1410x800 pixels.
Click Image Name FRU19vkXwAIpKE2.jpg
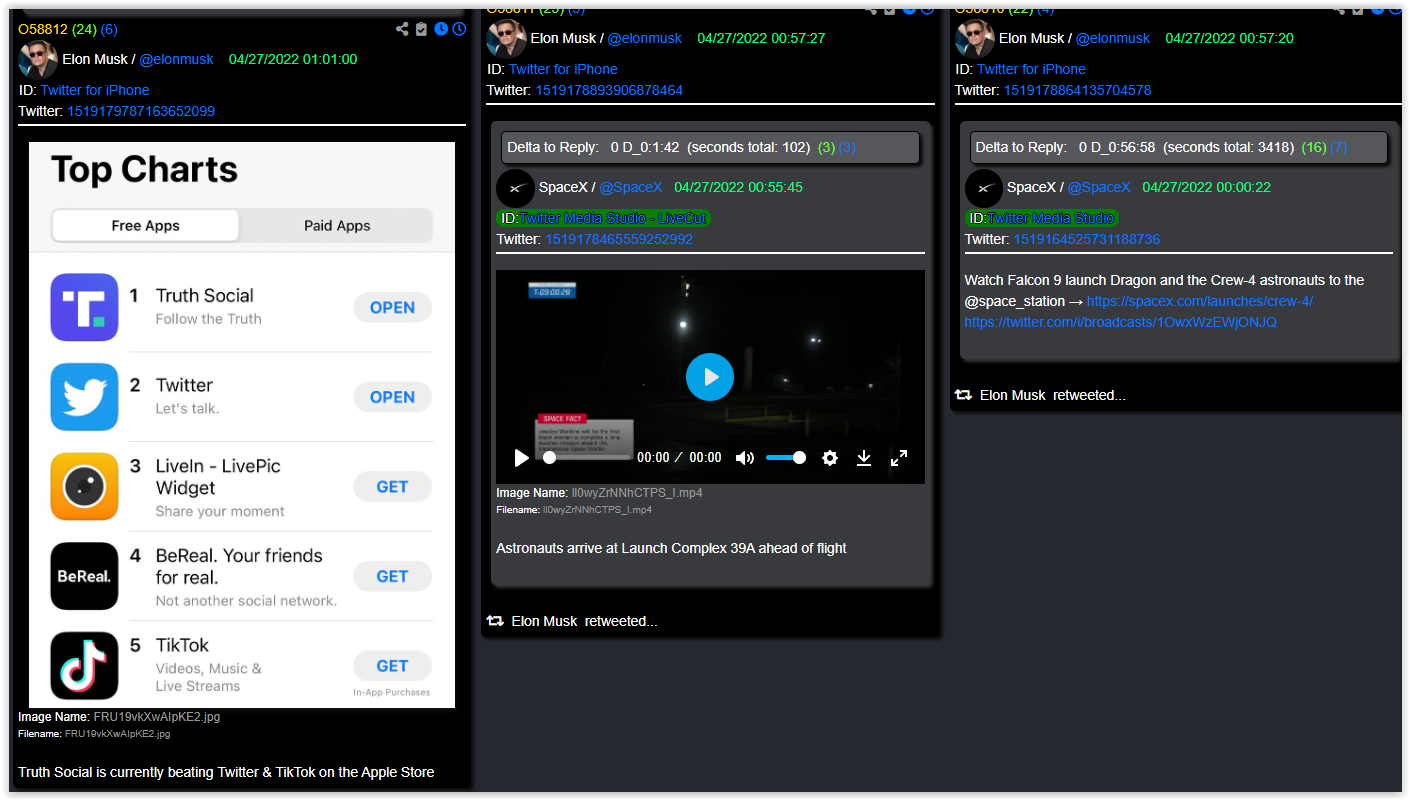pos(119,716)
